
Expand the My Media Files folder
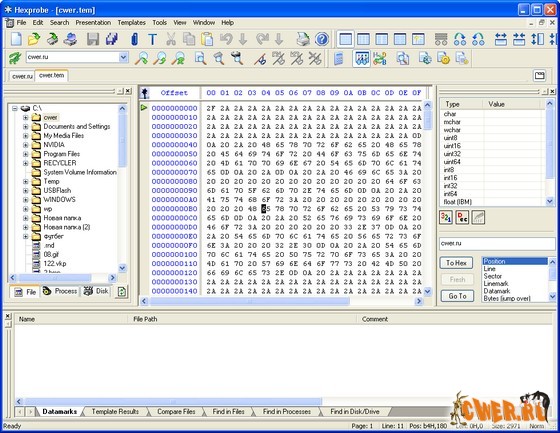pos(26,136)
